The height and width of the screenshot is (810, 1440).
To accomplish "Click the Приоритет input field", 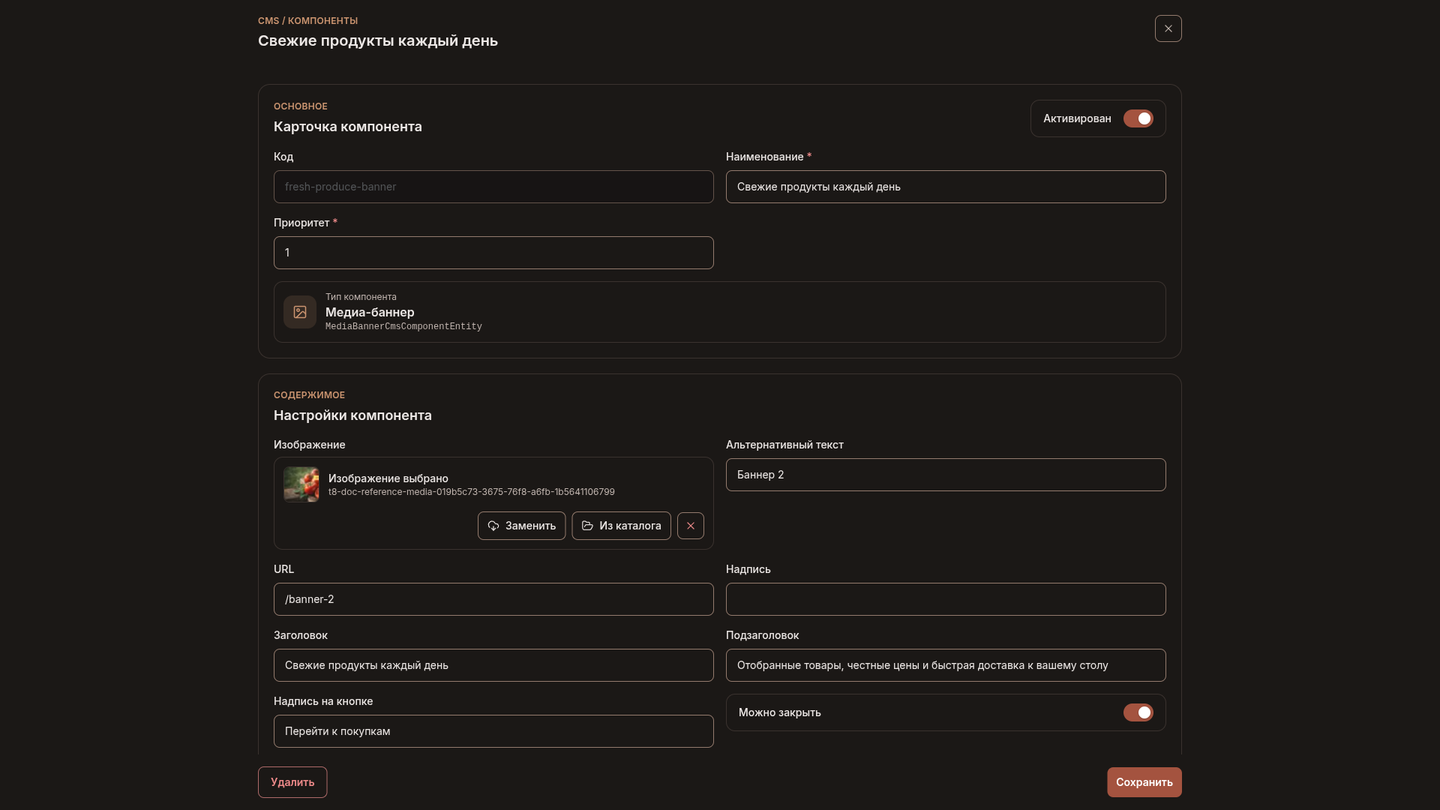I will (x=494, y=253).
